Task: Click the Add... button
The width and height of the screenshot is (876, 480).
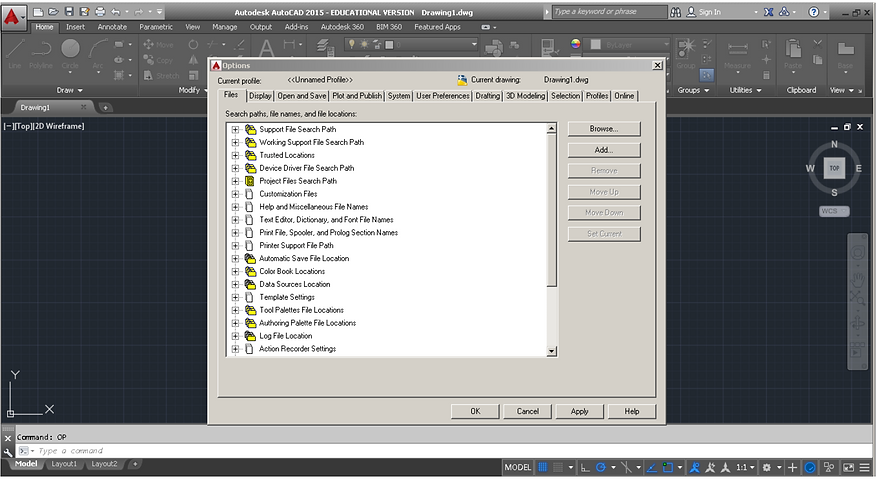Action: [x=604, y=150]
